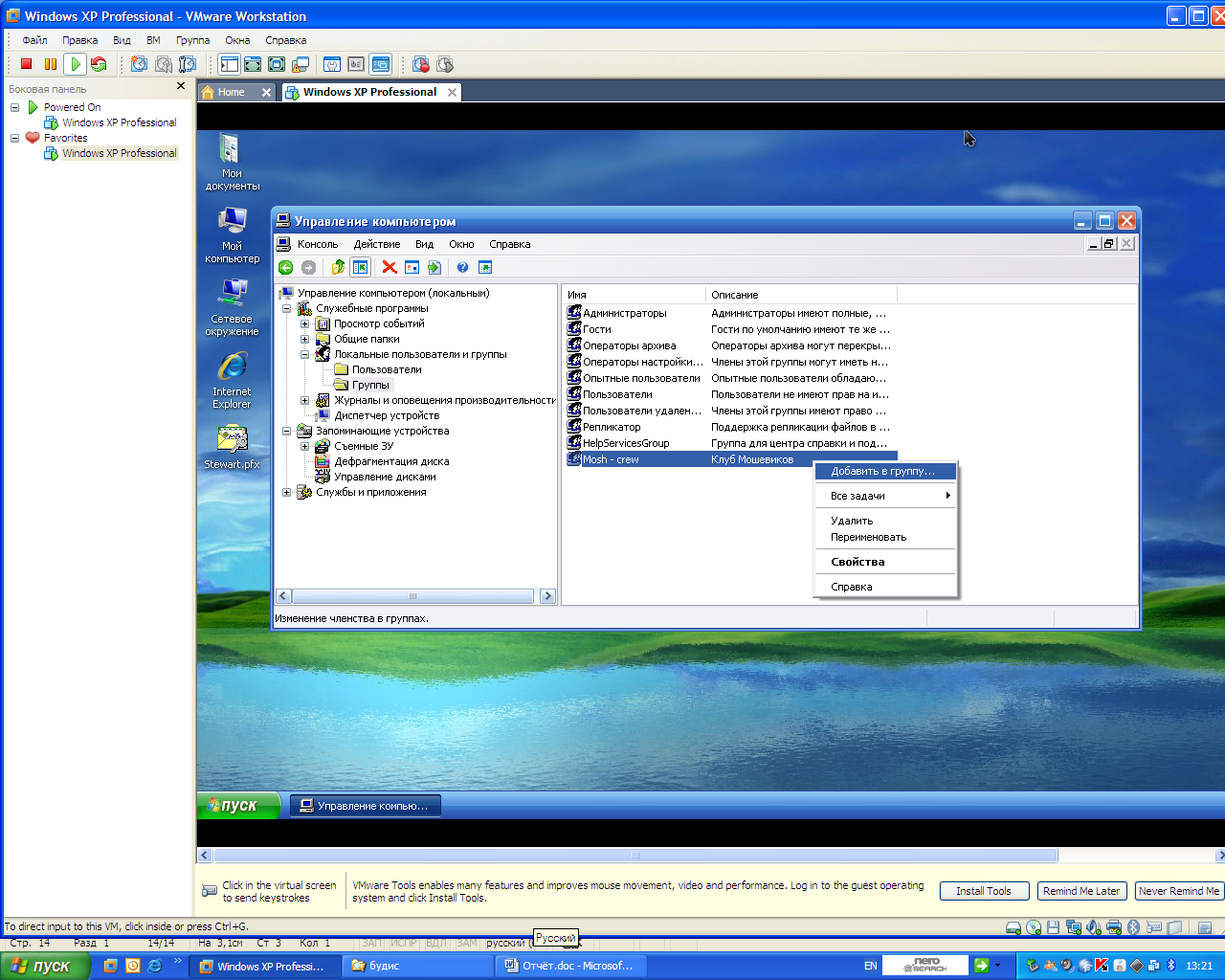Choose Свойства from the context menu
This screenshot has height=980, width=1225.
[884, 562]
